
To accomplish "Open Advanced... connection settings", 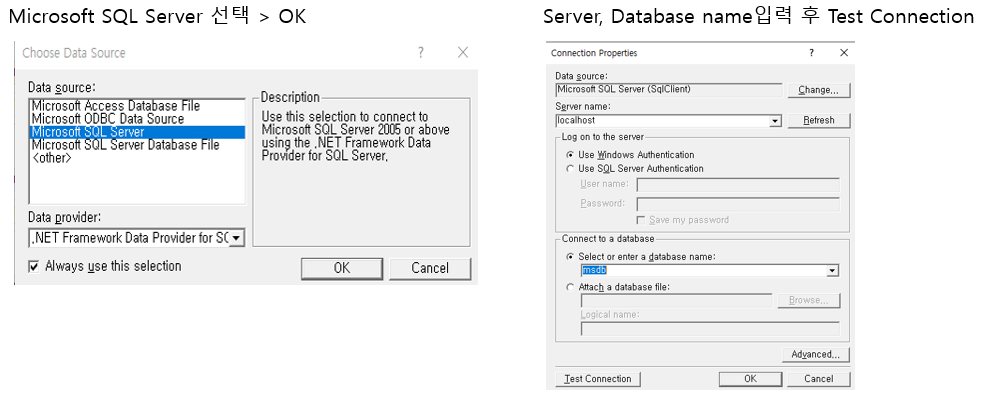I will tap(815, 355).
